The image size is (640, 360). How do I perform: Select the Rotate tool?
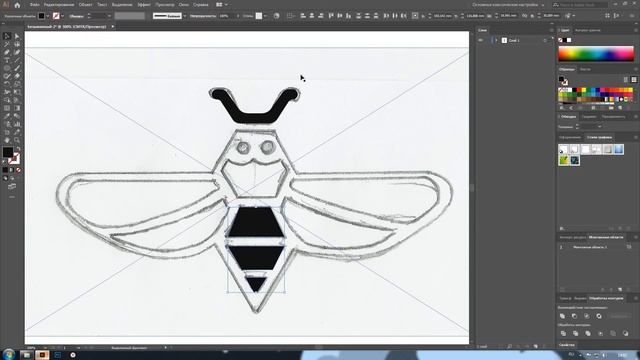(7, 84)
